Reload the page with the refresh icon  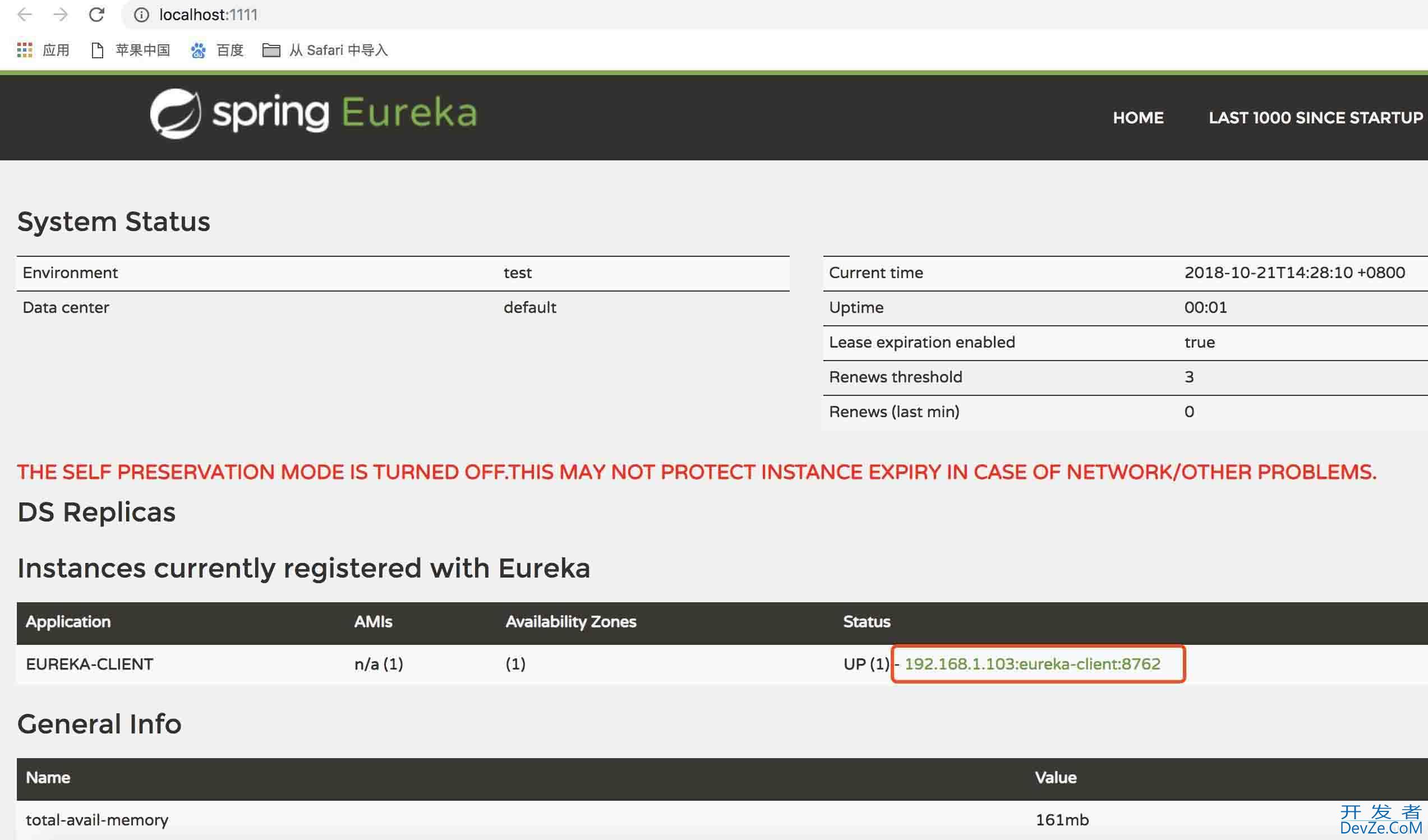pos(97,15)
